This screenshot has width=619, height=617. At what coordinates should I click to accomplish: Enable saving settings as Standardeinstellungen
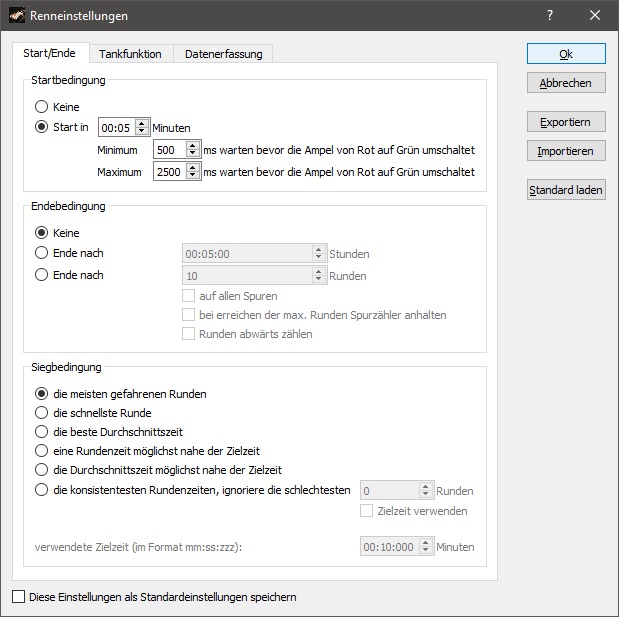point(19,597)
